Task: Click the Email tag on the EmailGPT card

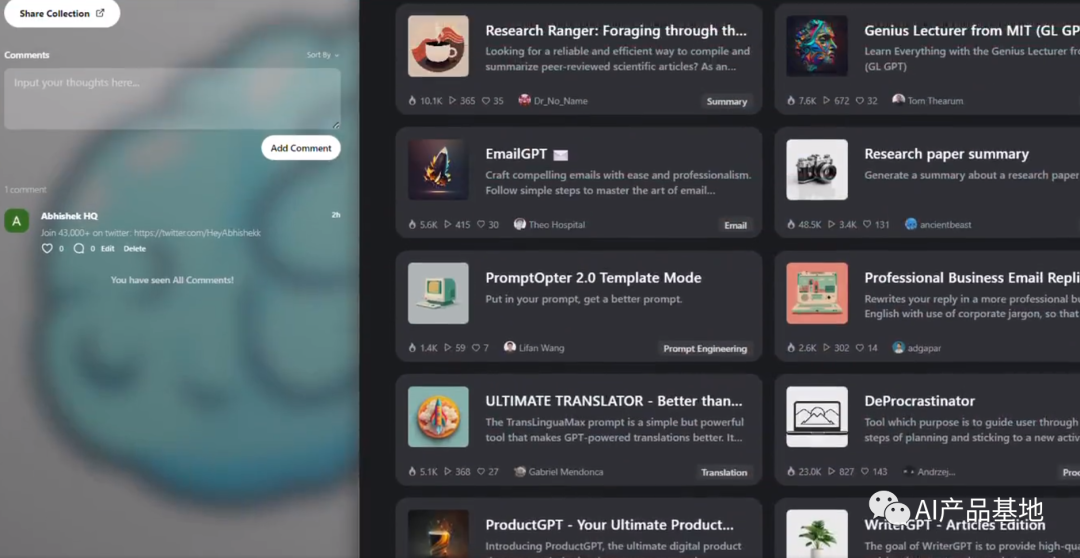Action: [735, 225]
